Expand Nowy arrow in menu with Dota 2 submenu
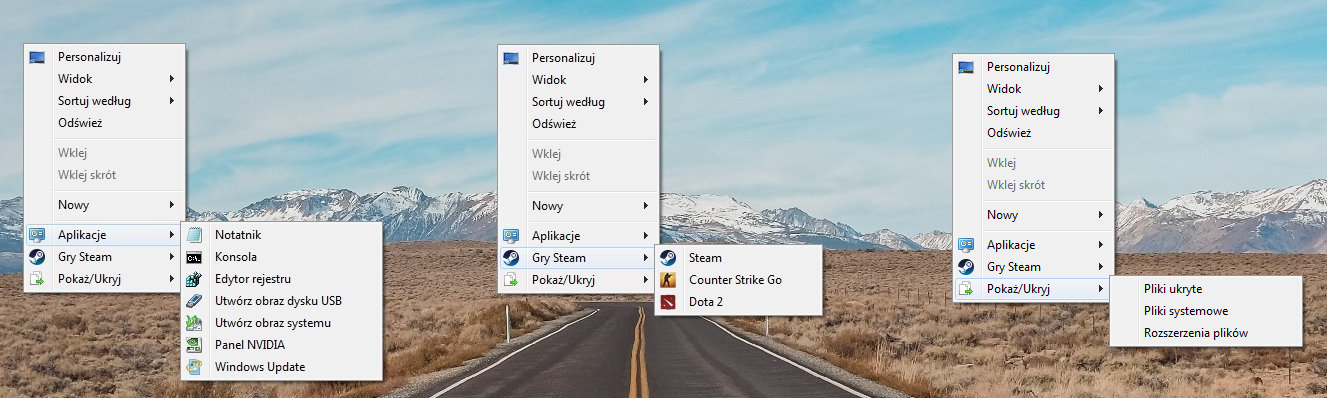This screenshot has height=398, width=1327. click(x=646, y=206)
